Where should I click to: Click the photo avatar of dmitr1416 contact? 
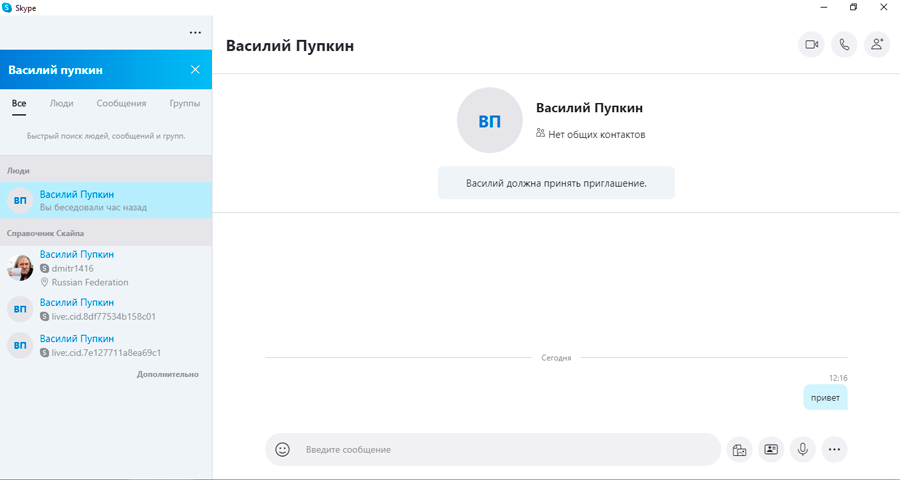pyautogui.click(x=20, y=268)
